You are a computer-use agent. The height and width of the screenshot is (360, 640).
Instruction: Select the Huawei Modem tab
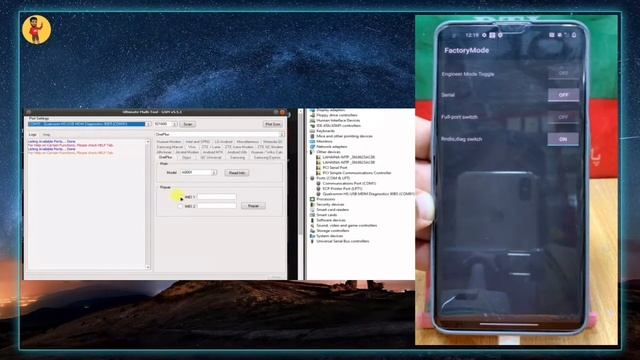pyautogui.click(x=169, y=142)
